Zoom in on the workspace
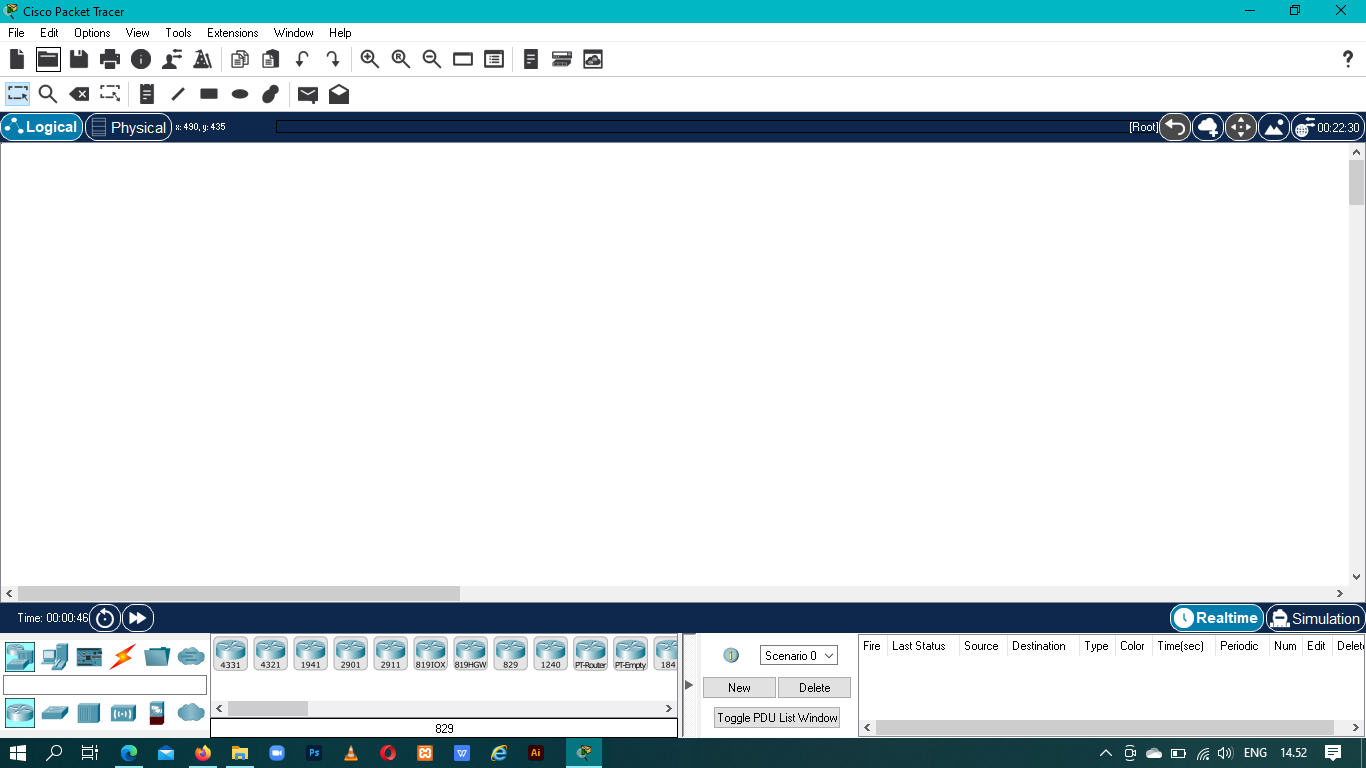Viewport: 1366px width, 768px height. click(370, 59)
